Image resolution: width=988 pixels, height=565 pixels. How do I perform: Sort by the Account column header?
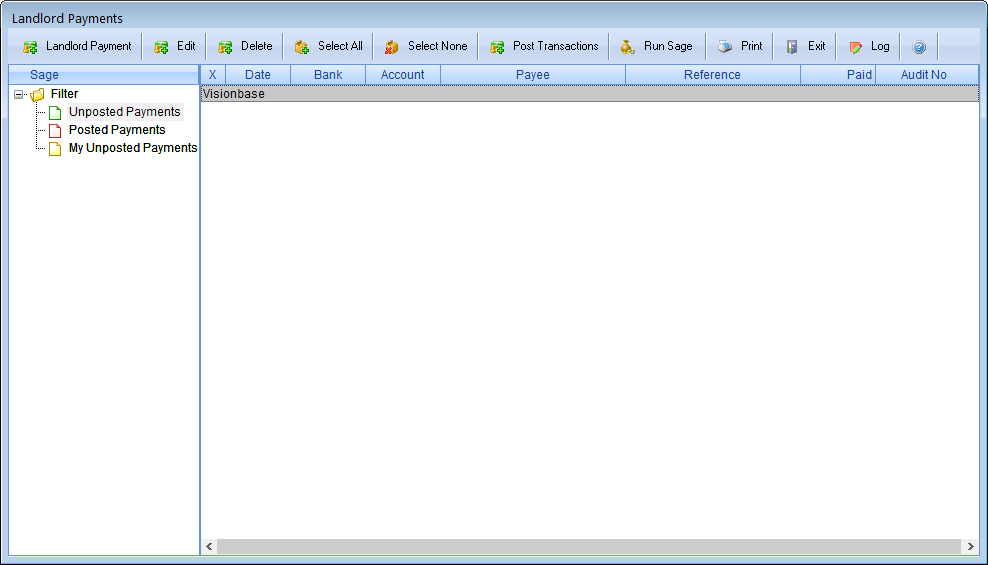[x=403, y=75]
